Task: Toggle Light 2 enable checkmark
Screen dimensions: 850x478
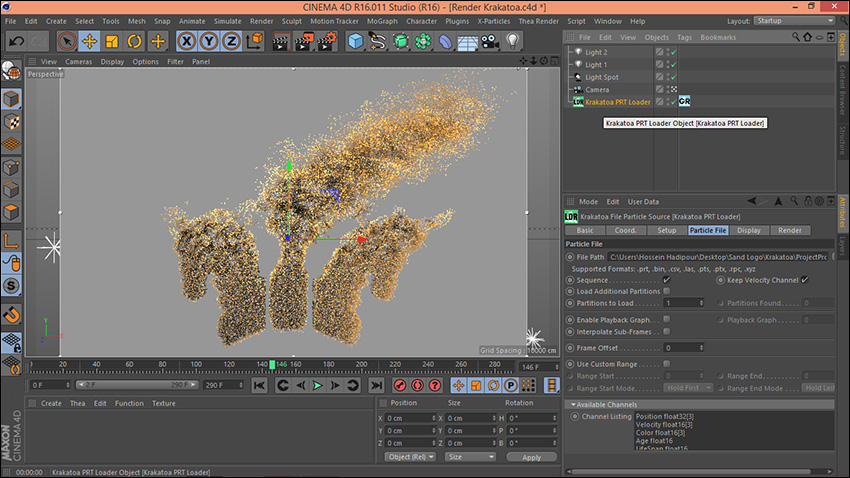Action: (x=673, y=52)
